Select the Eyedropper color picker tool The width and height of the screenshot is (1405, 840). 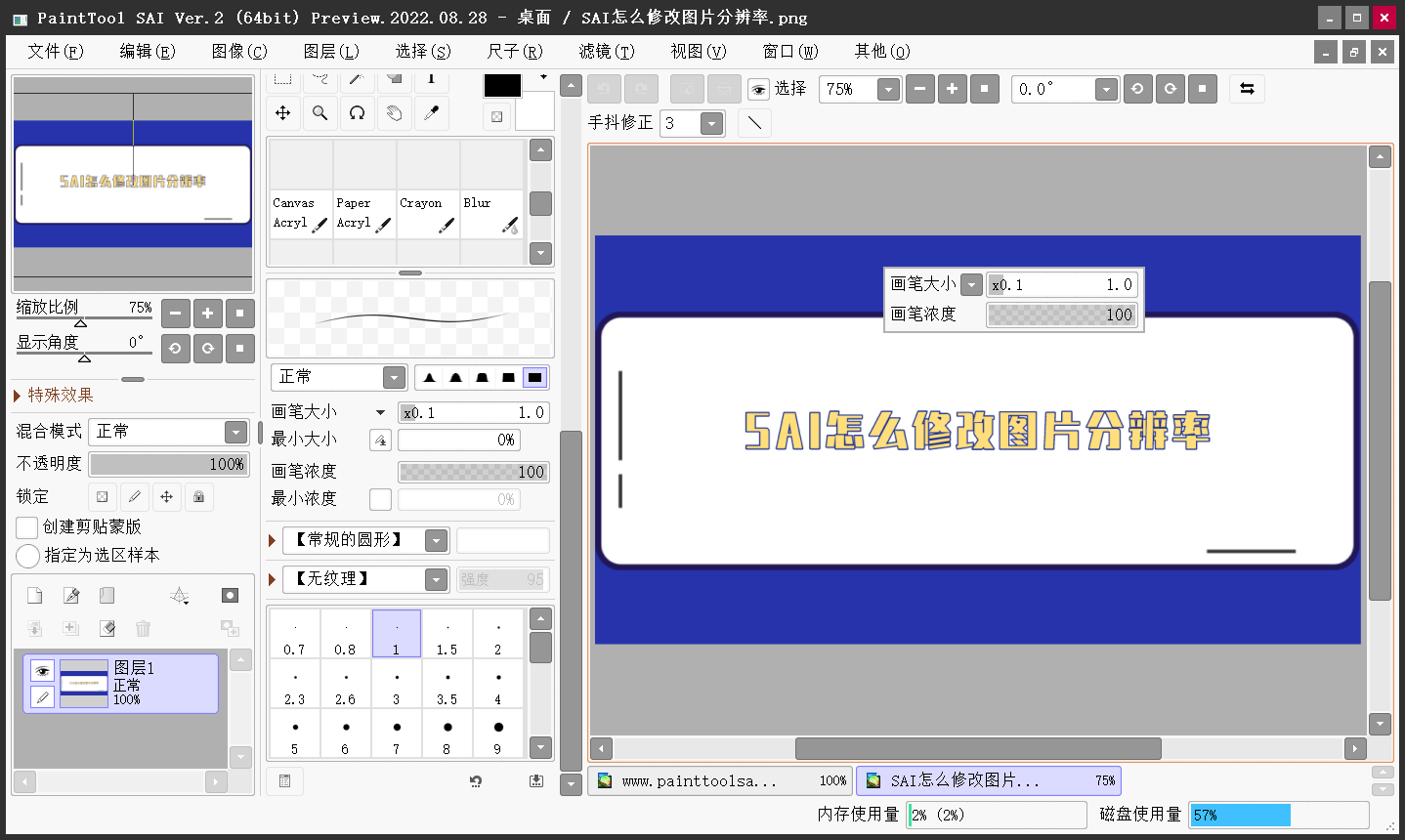431,113
